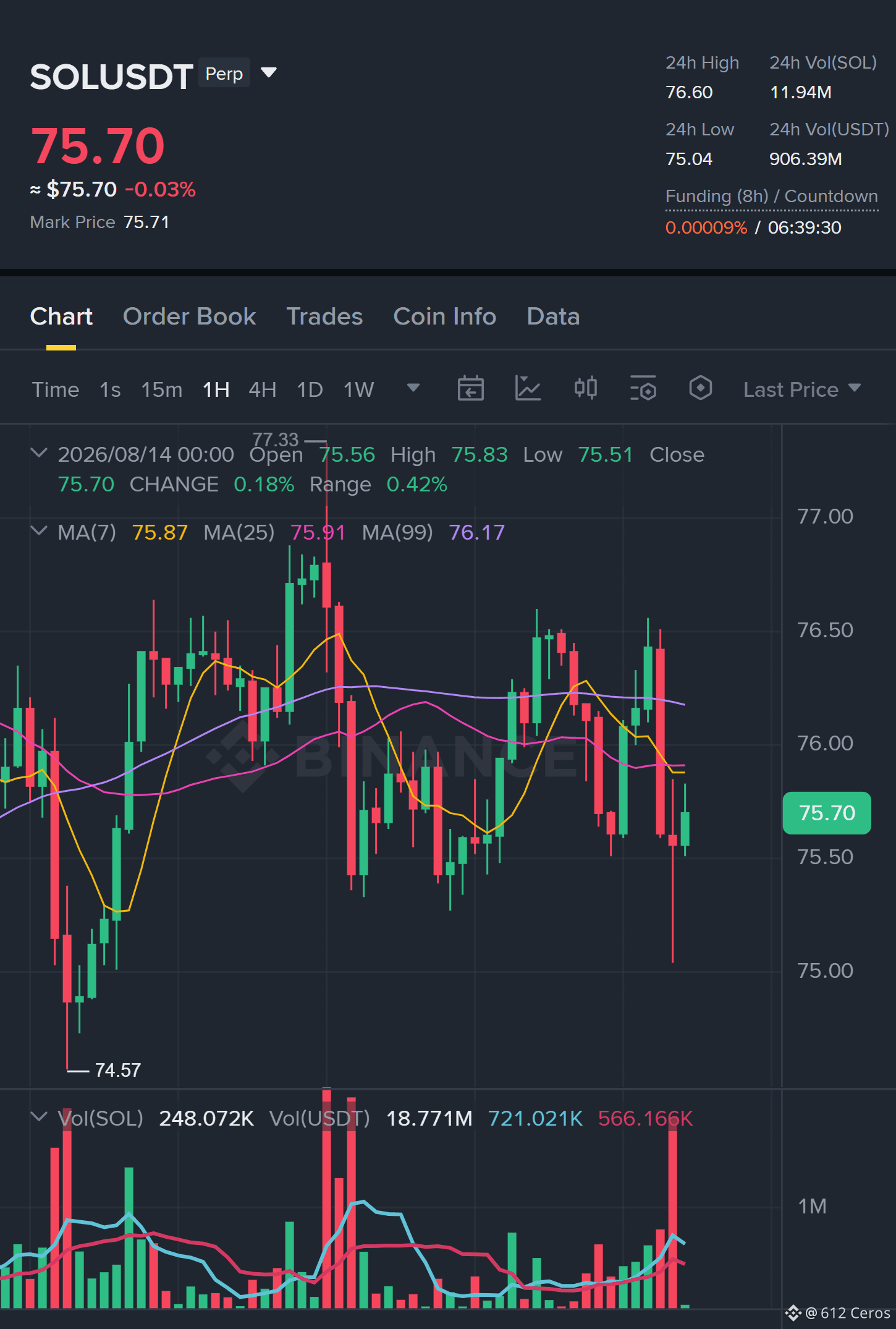Collapse the MA(7) indicator row chevron
The height and width of the screenshot is (1329, 896).
click(x=38, y=531)
